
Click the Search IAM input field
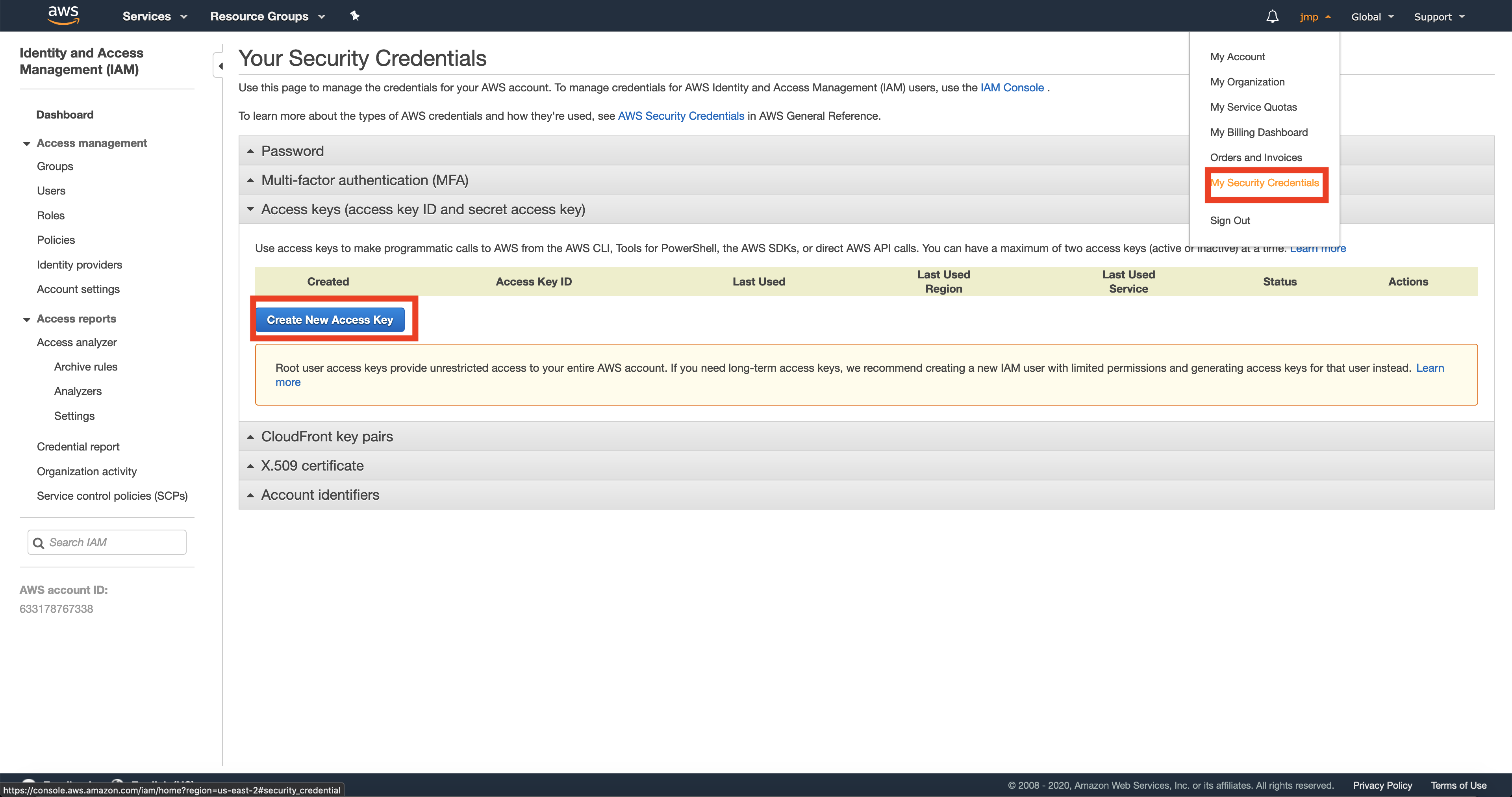107,542
